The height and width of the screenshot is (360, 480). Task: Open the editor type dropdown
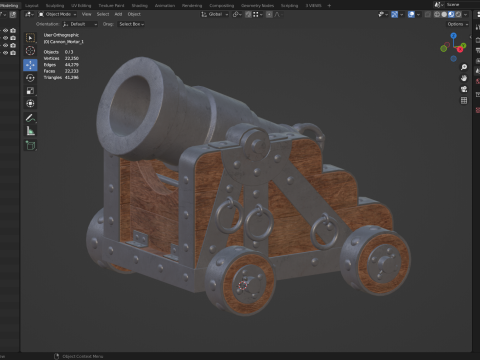click(29, 14)
